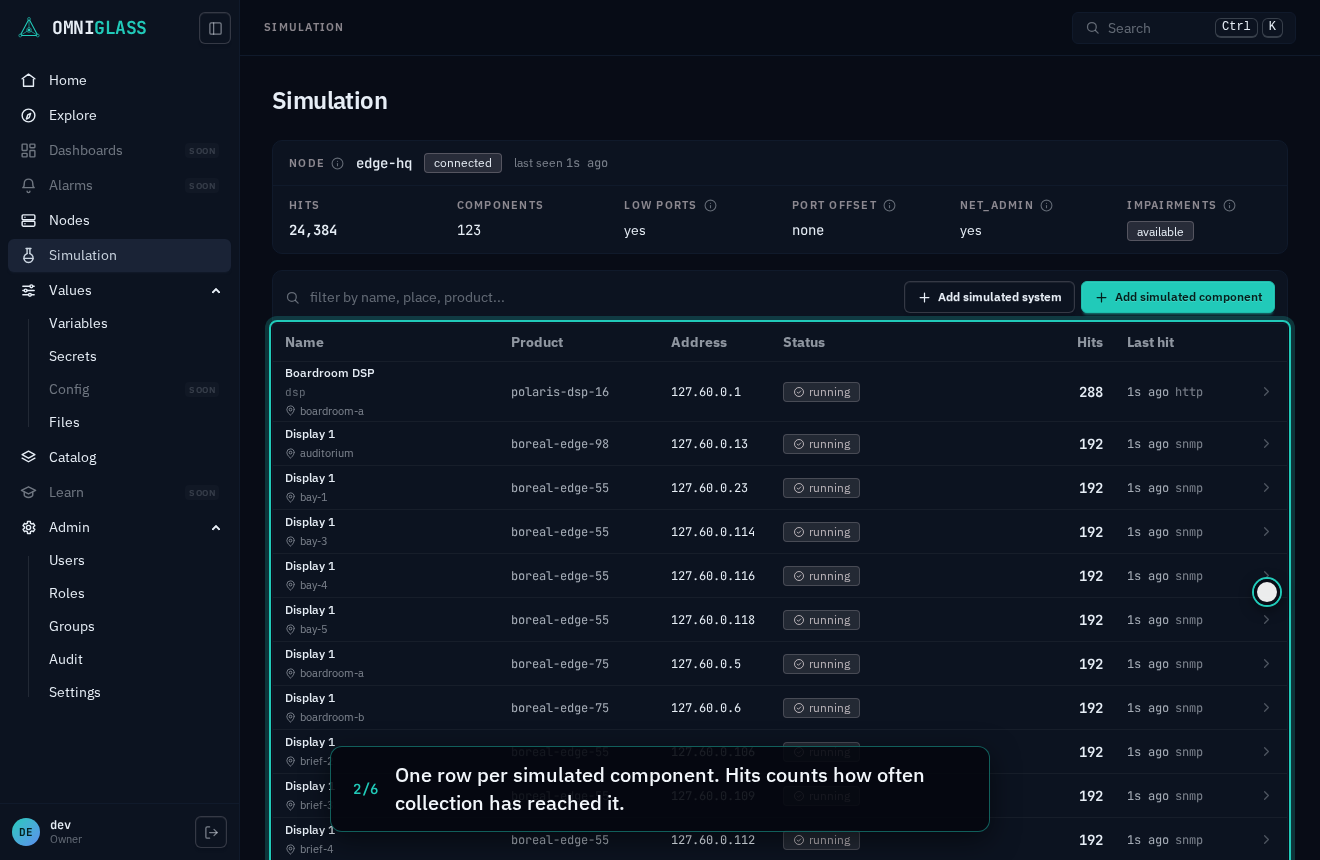
Task: Open Display 1 bay-3 row chevron
Action: (1266, 532)
